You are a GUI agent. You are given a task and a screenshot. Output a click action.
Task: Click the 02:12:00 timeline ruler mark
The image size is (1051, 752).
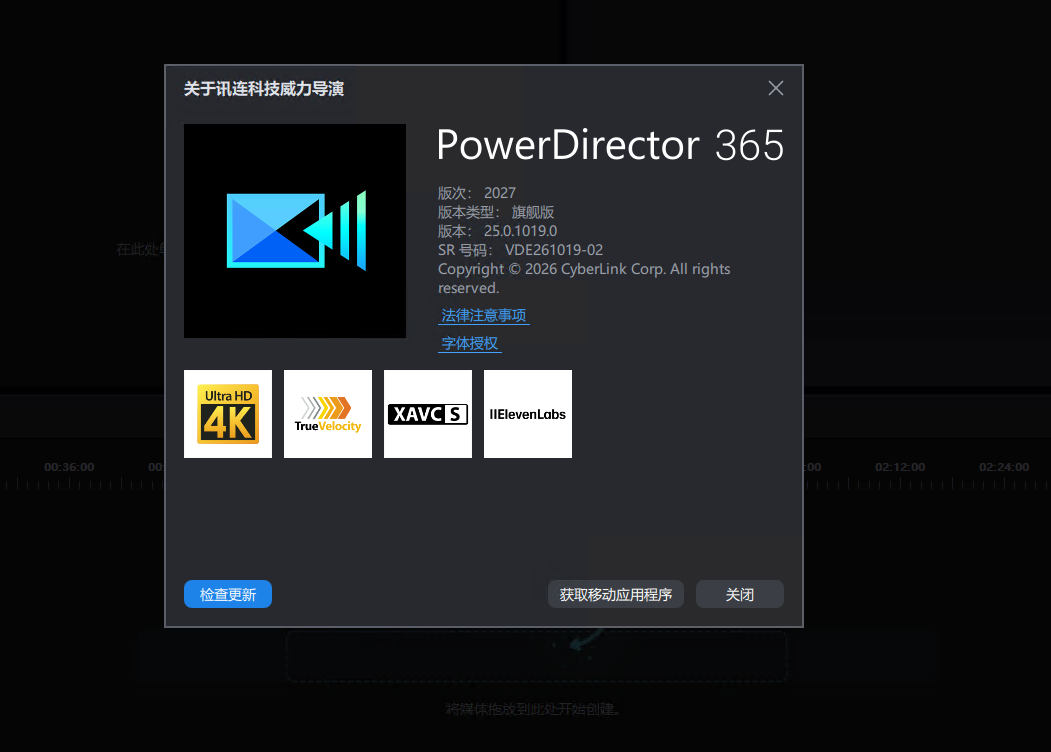pos(900,467)
